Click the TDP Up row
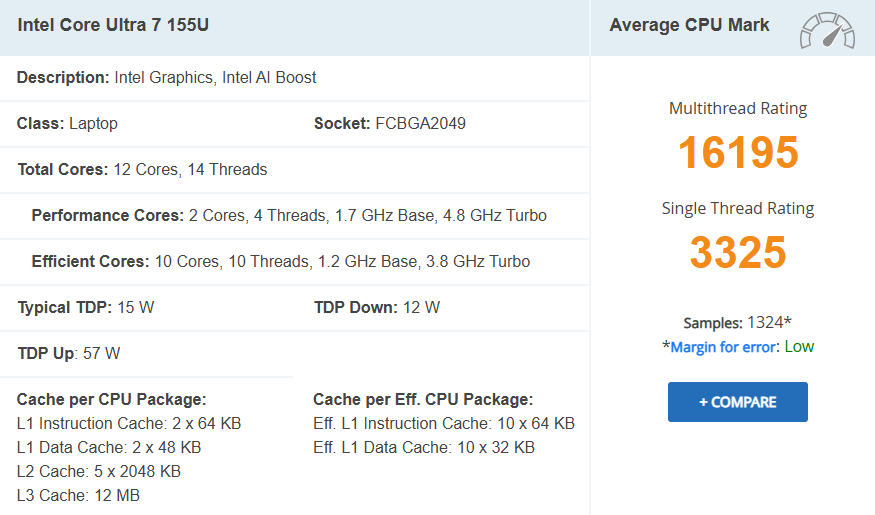 pos(69,353)
